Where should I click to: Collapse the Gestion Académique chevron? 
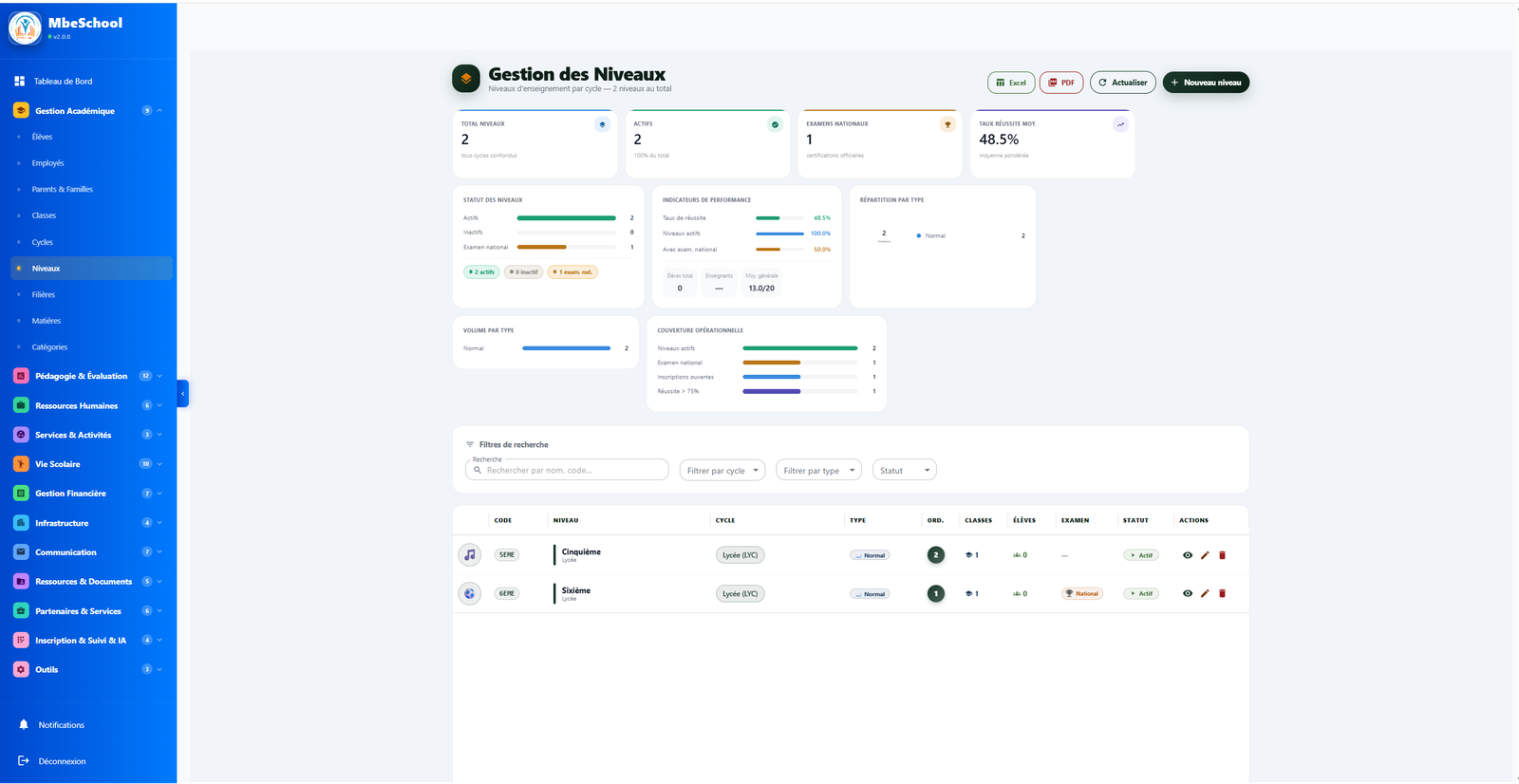click(159, 111)
